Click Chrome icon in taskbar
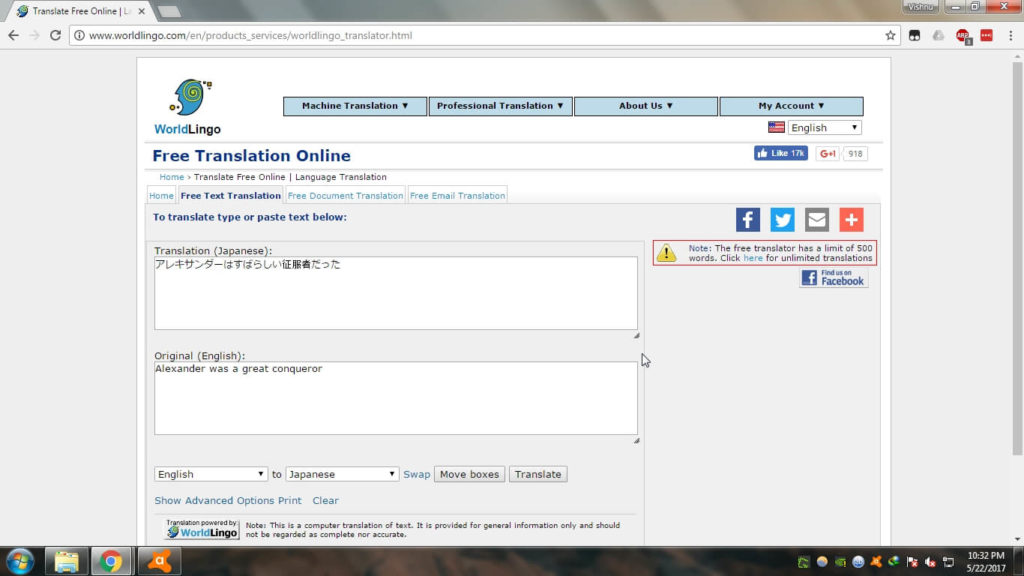Screen dimensions: 1024x576 click(x=111, y=562)
